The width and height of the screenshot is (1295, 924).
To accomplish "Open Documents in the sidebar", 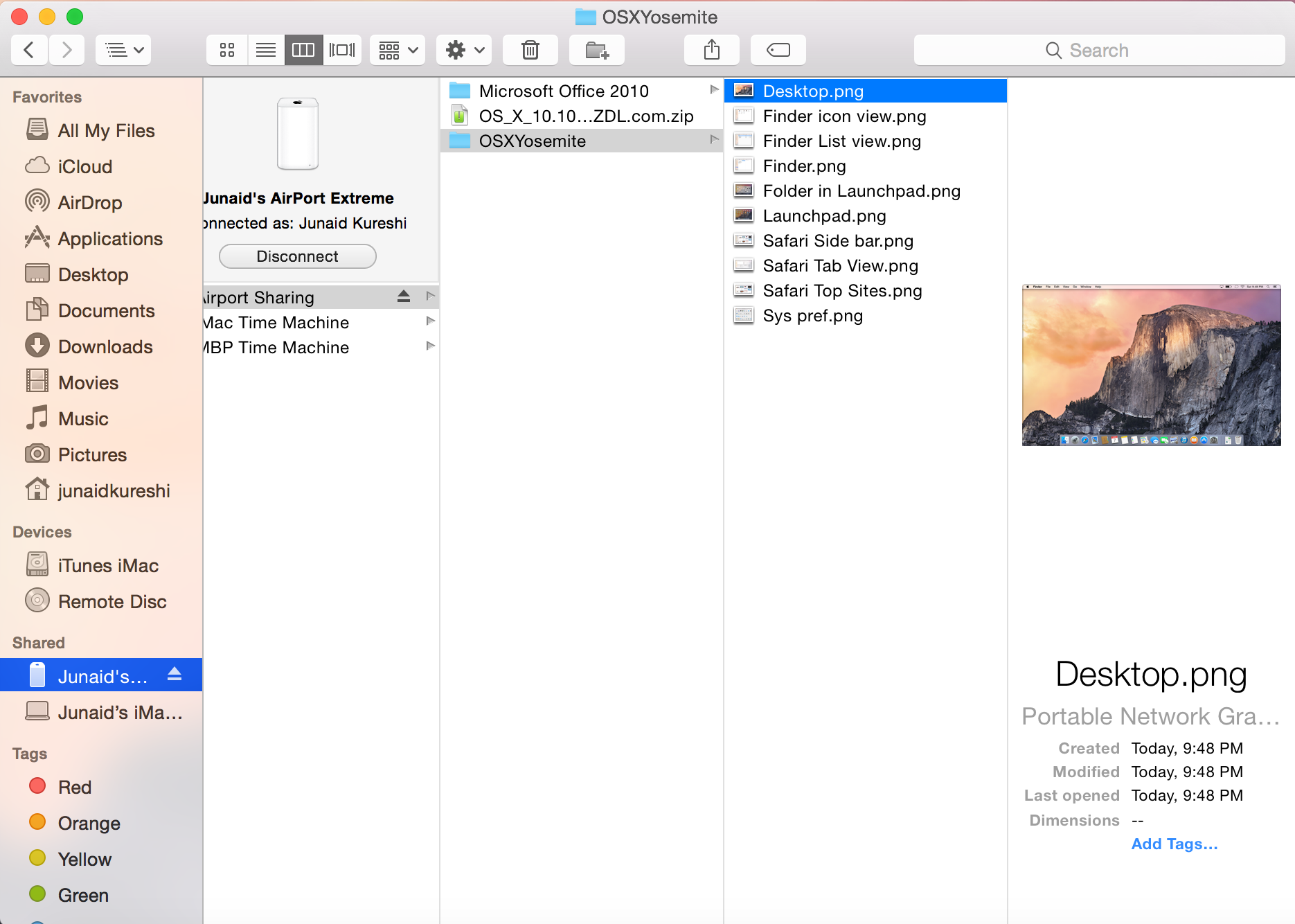I will (101, 310).
